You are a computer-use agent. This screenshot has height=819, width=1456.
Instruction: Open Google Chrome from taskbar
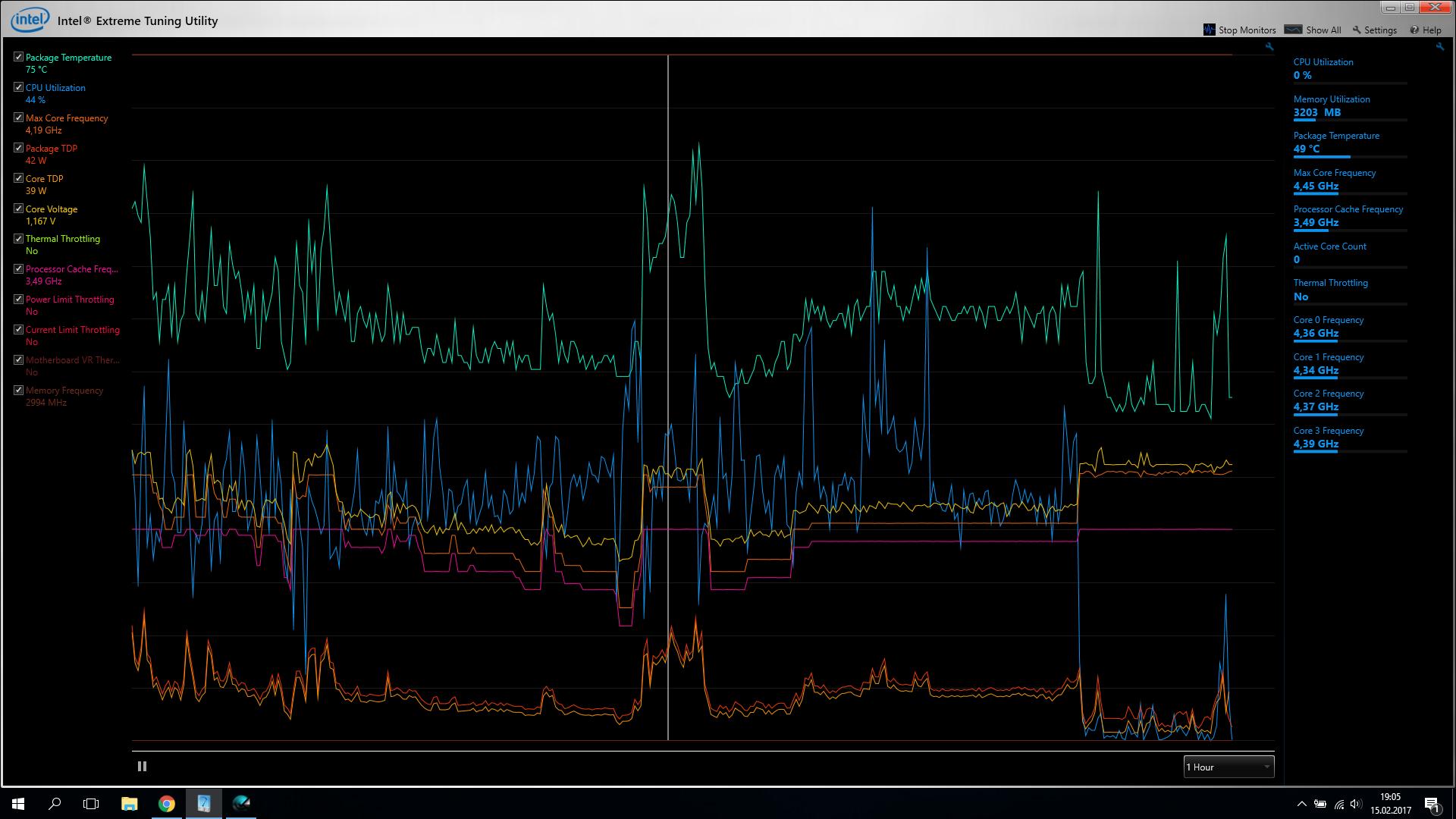[x=166, y=804]
